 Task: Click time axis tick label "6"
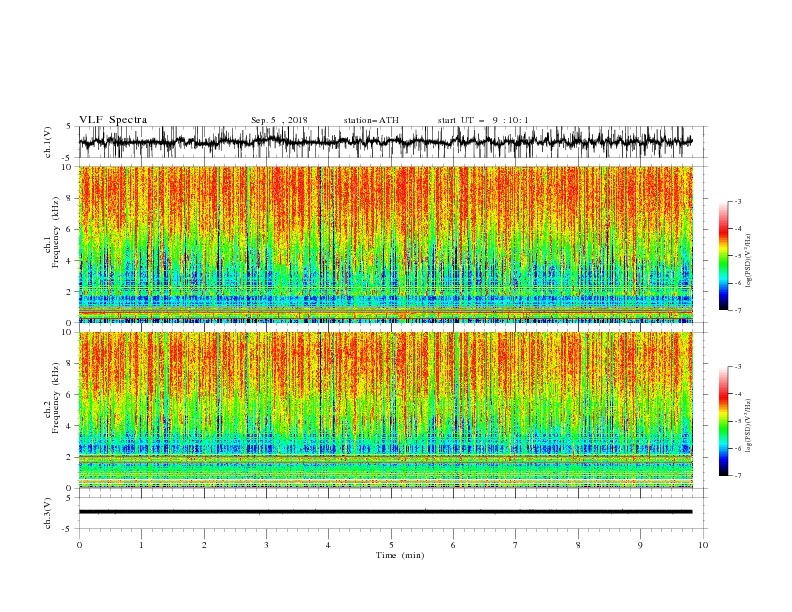[453, 545]
